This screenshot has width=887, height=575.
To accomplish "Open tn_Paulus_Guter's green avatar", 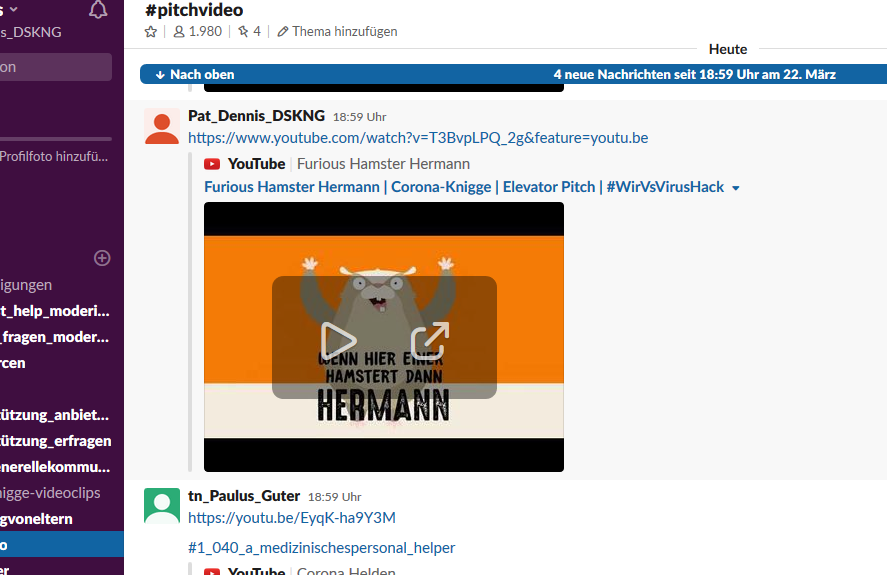I will tap(162, 506).
